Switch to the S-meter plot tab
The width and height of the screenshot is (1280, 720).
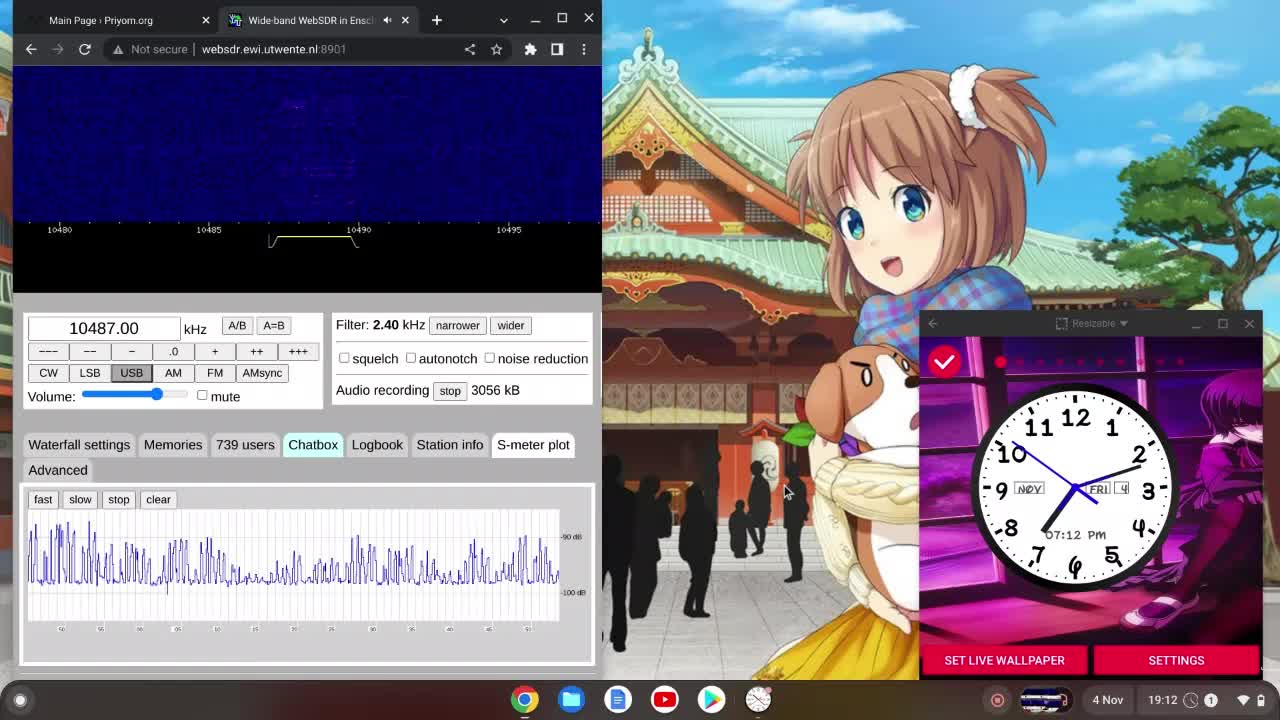[533, 445]
